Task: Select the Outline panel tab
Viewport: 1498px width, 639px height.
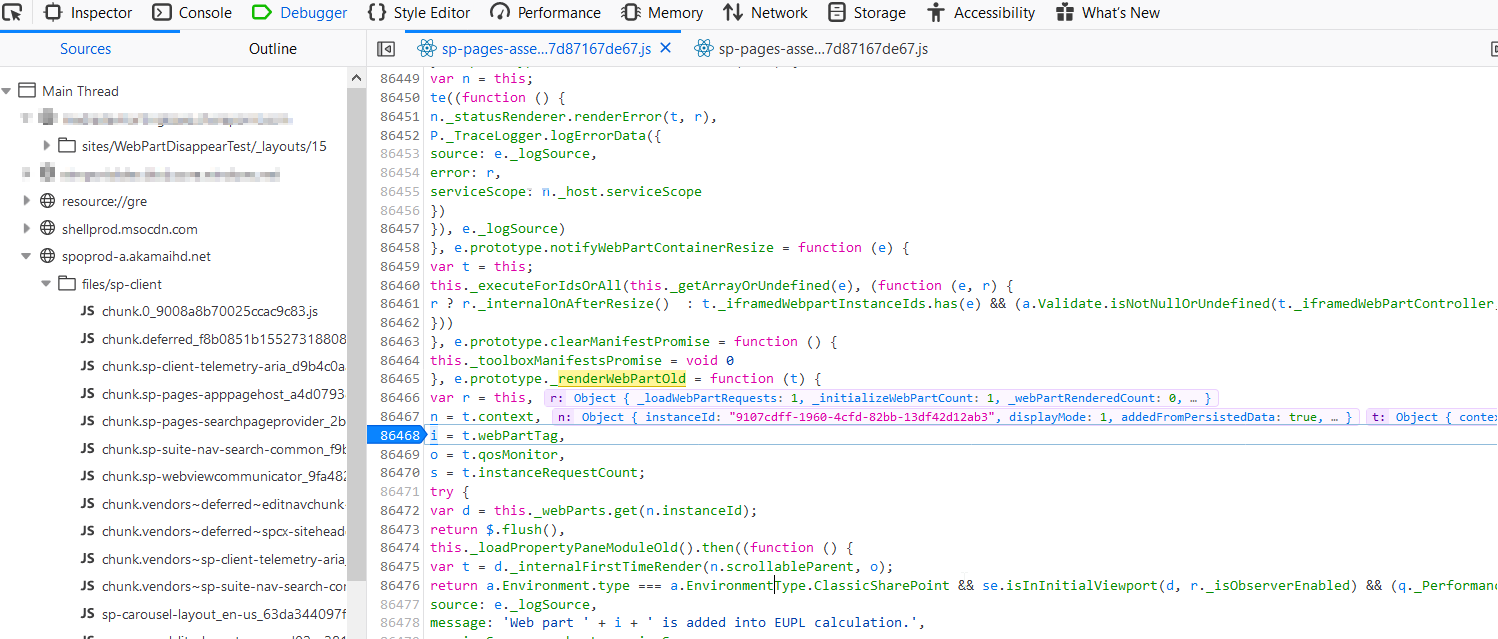Action: tap(273, 49)
